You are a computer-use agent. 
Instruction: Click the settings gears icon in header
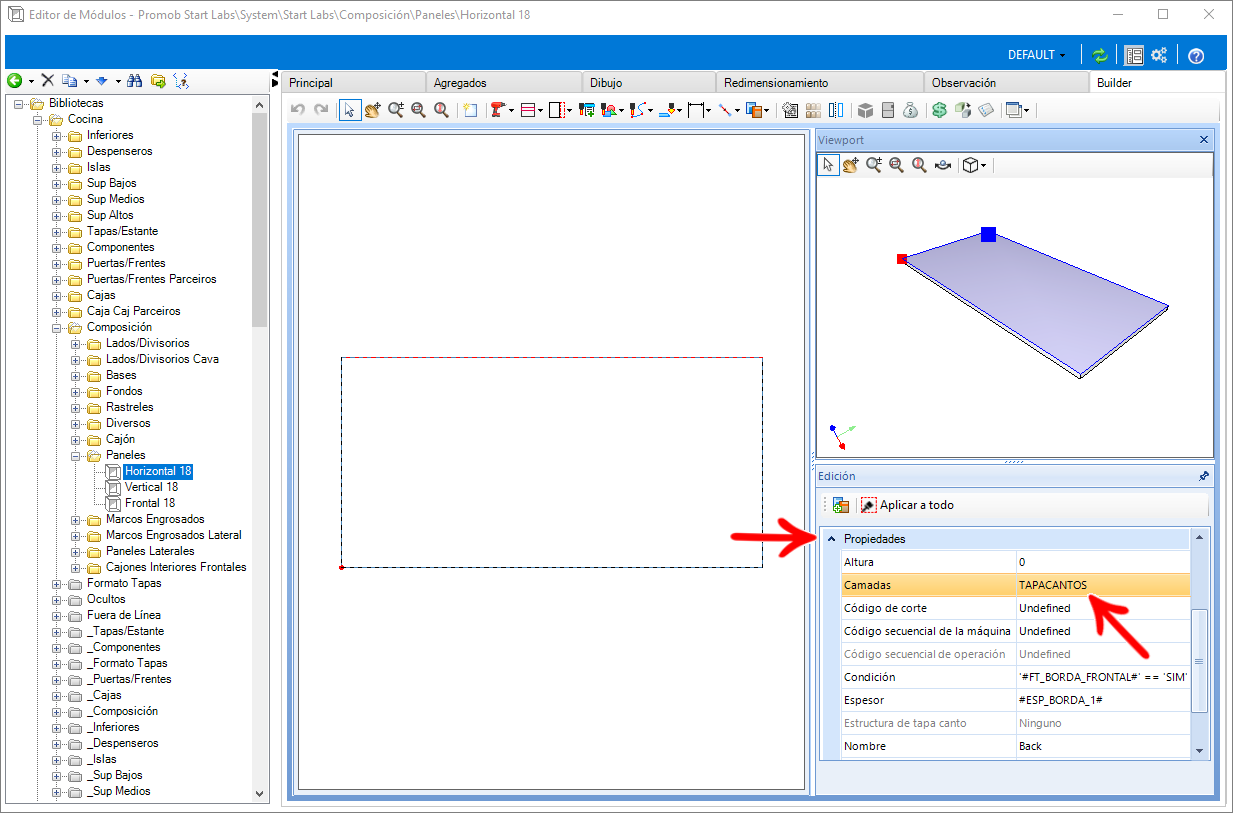(1160, 55)
